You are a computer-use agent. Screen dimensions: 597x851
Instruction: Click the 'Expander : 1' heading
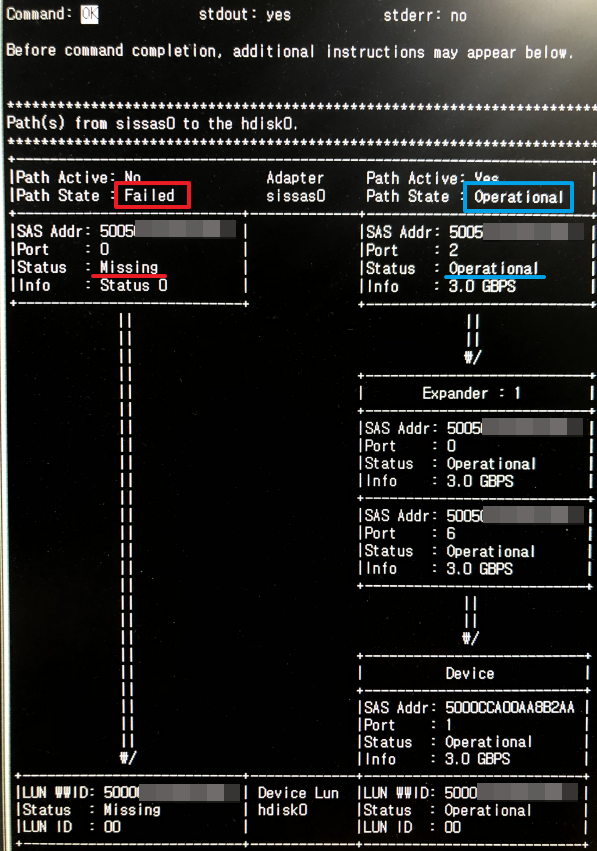(471, 393)
